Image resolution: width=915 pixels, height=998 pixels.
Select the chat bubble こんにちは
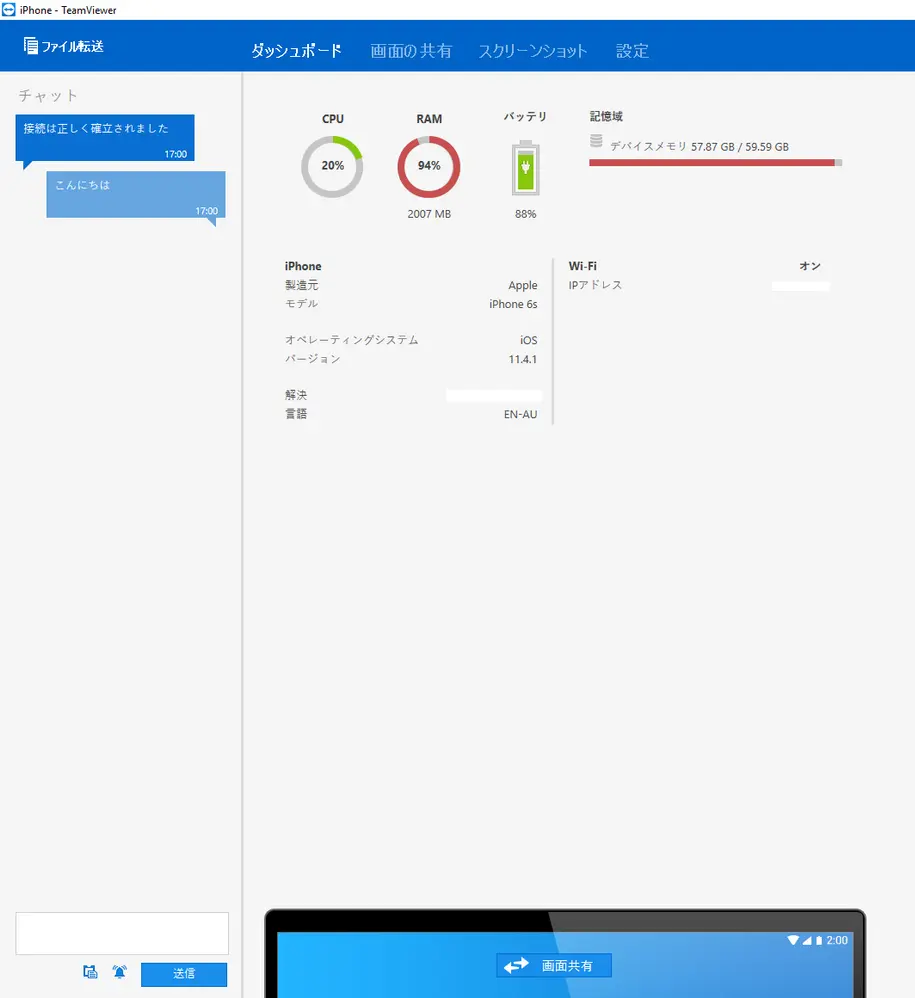pos(136,195)
